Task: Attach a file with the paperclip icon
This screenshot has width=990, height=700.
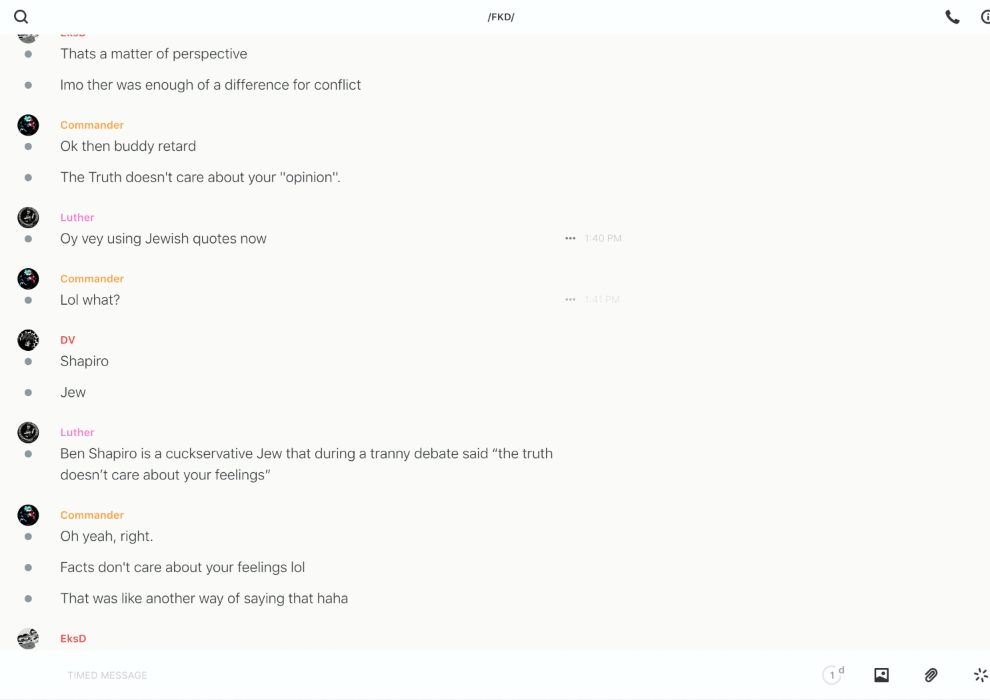Action: [x=931, y=675]
